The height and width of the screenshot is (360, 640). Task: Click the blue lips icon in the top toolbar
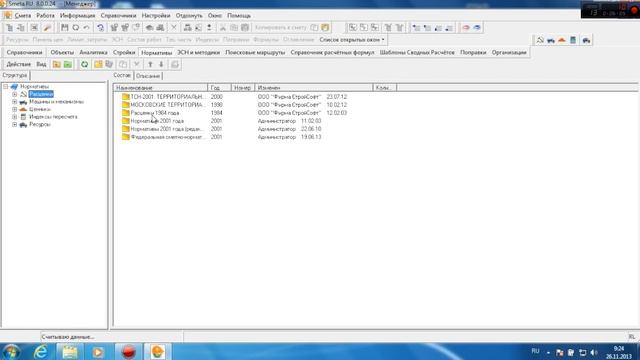click(x=477, y=28)
